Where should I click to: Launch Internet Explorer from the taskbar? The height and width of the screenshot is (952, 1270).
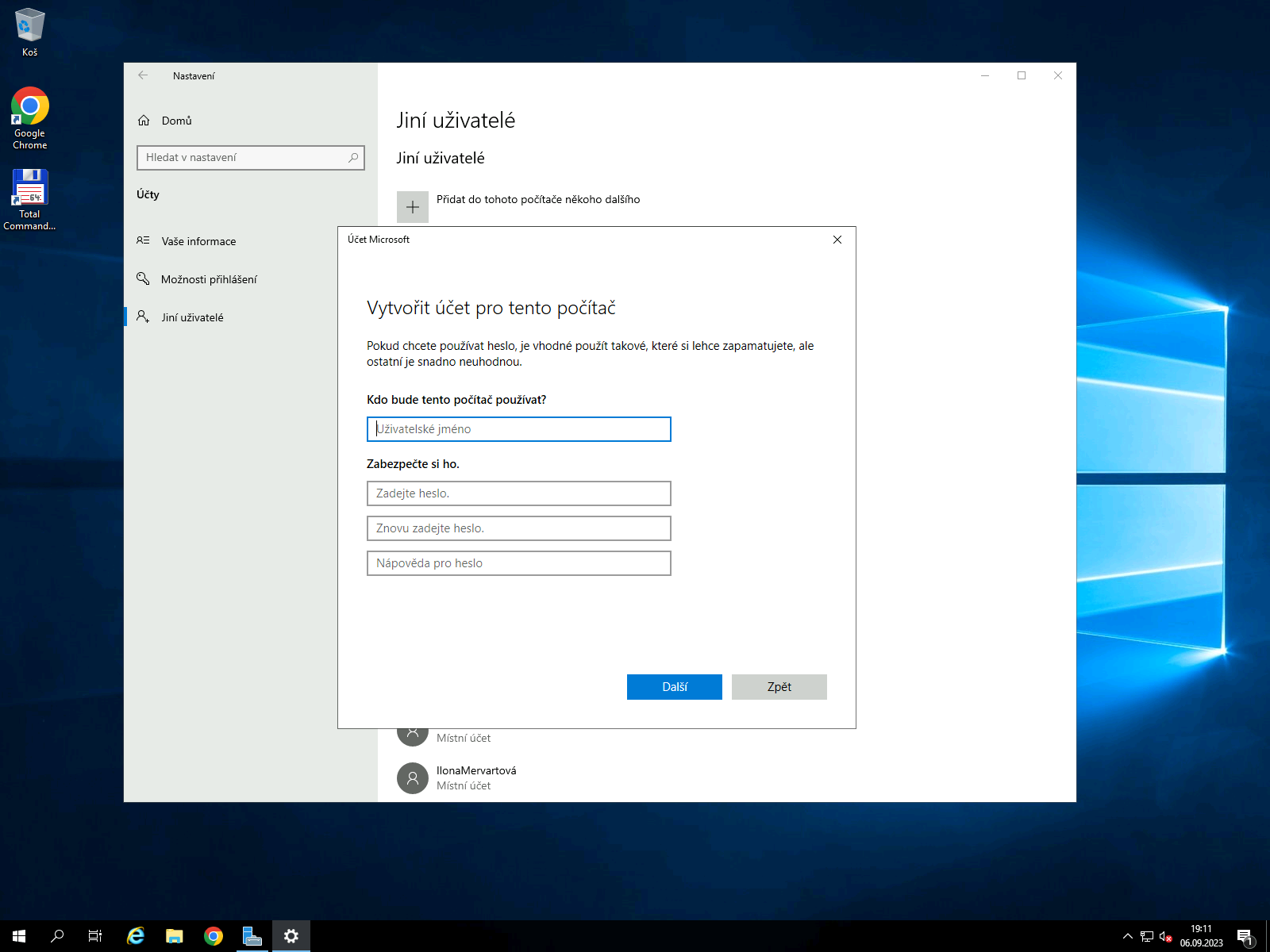pos(135,935)
